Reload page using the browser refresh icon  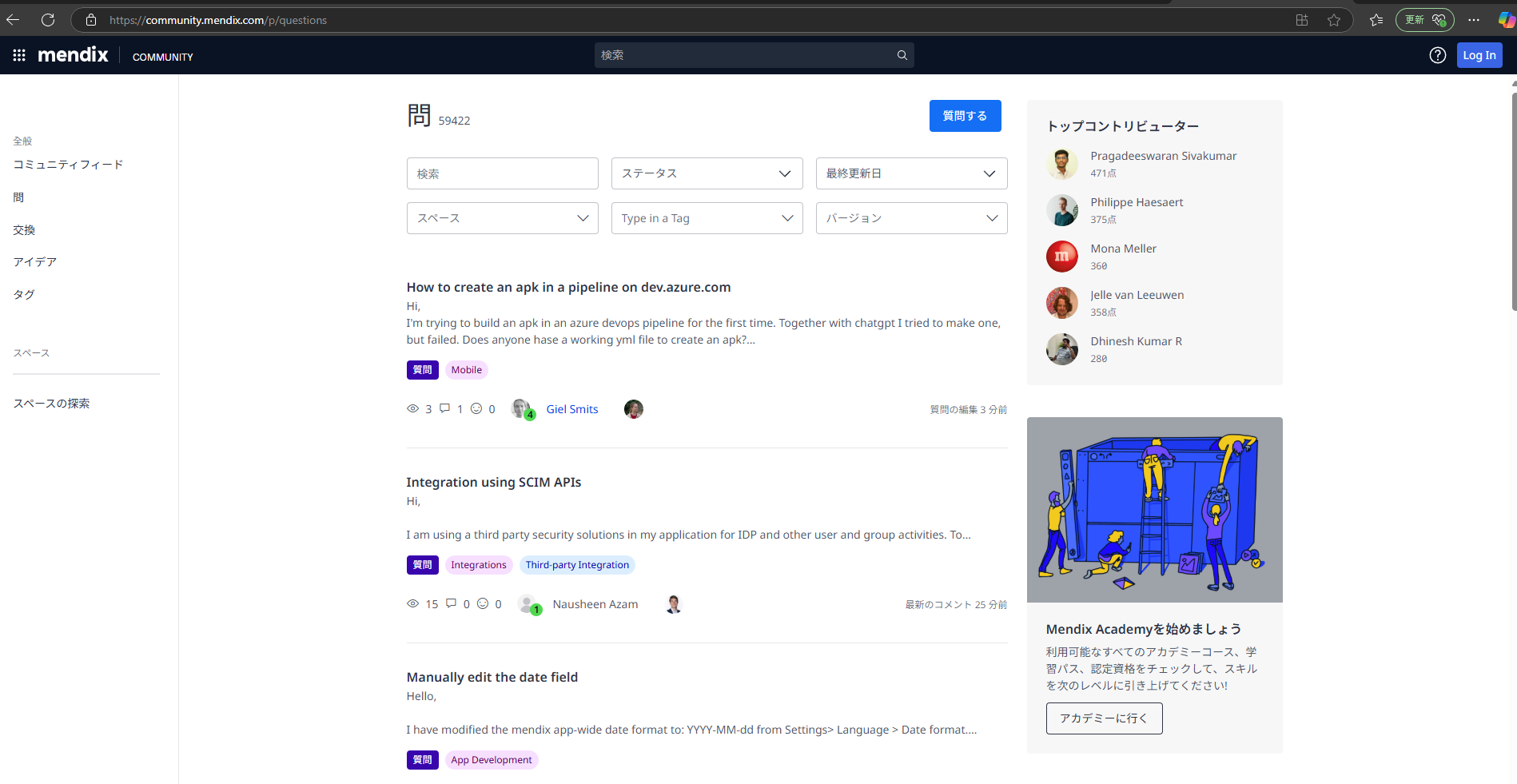pyautogui.click(x=48, y=20)
